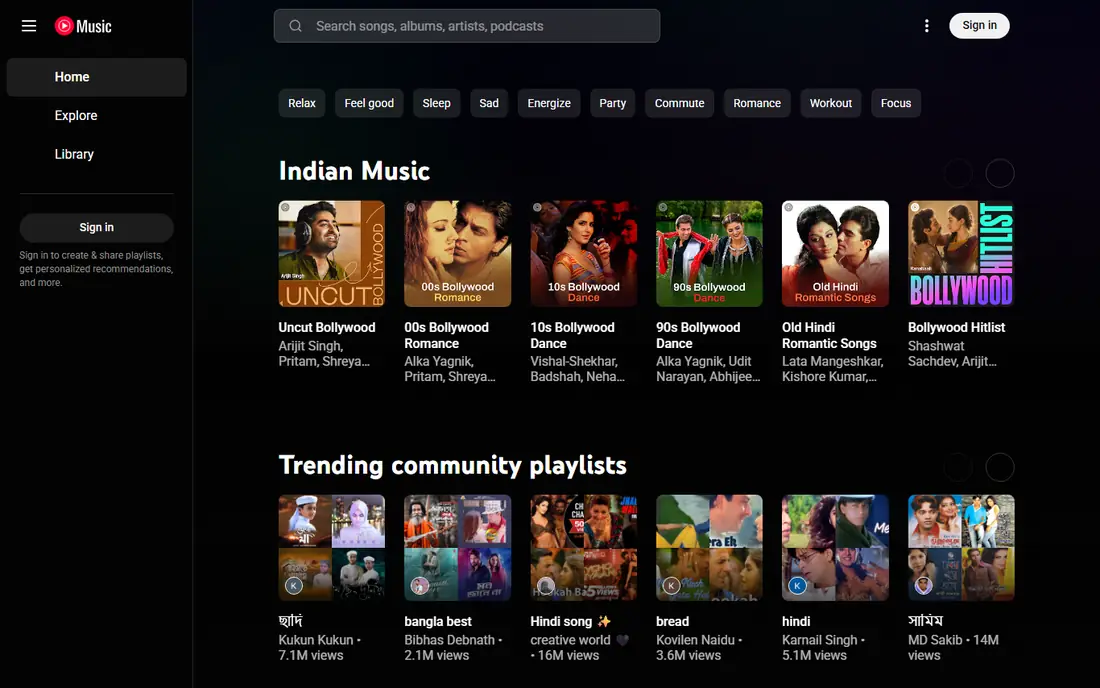Click Sign in button in sidebar
The width and height of the screenshot is (1100, 688).
pyautogui.click(x=97, y=227)
